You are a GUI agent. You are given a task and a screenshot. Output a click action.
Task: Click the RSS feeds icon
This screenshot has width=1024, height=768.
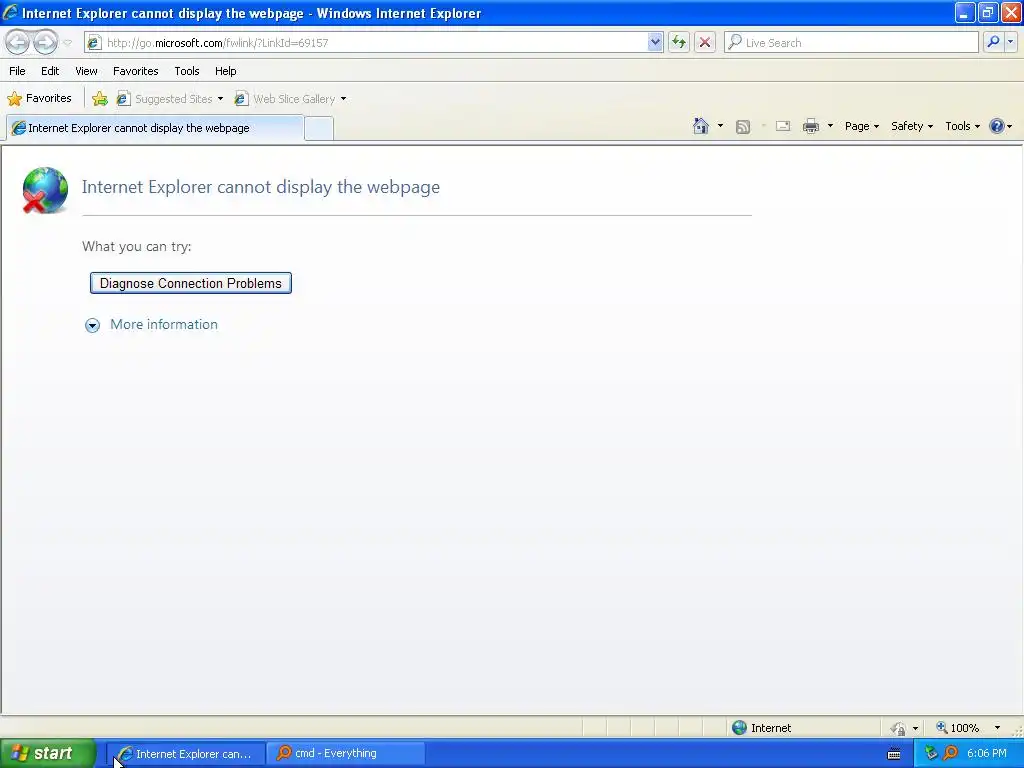click(743, 127)
